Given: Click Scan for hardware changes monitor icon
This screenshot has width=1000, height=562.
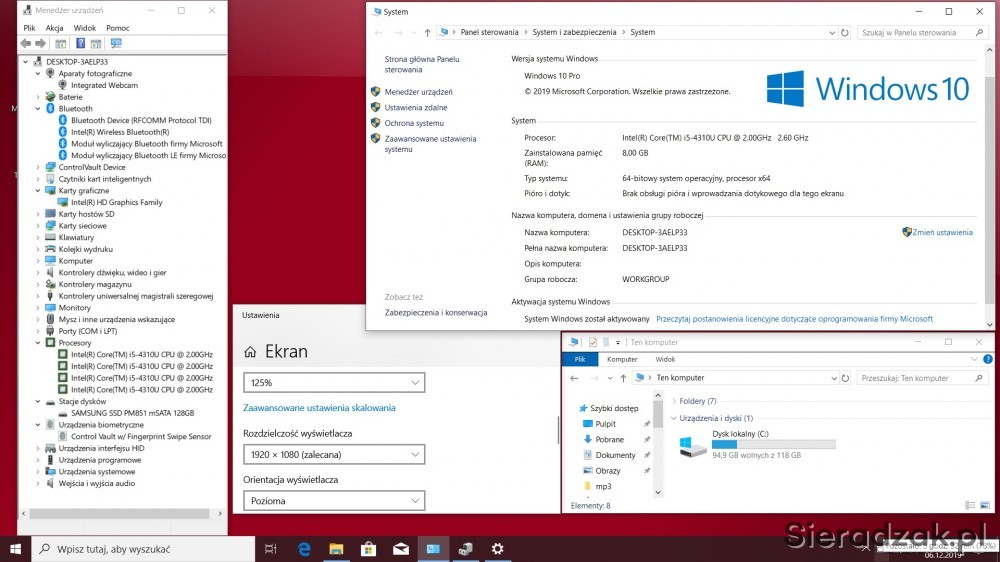Looking at the screenshot, I should 116,43.
